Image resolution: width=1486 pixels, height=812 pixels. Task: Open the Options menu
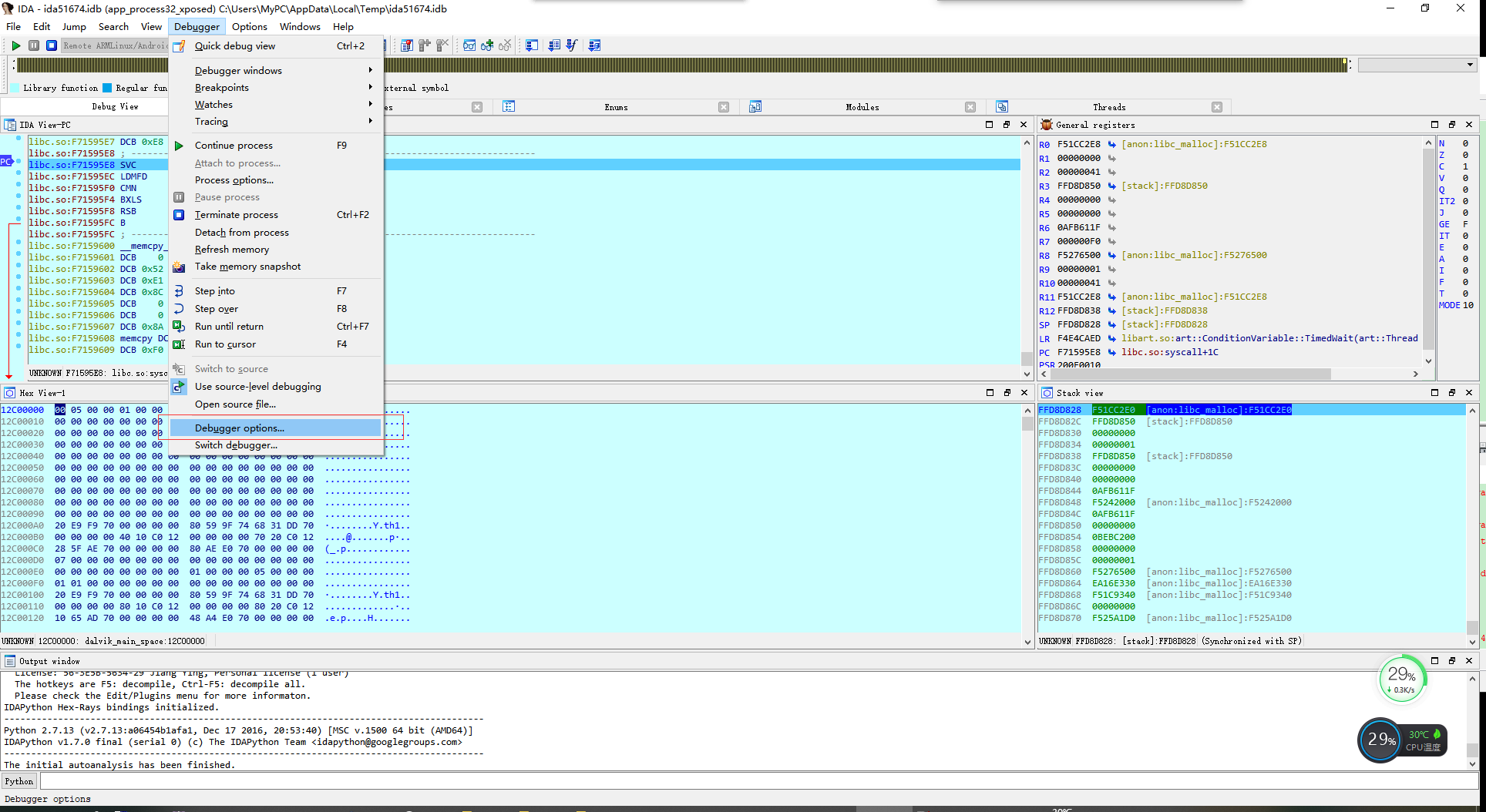click(x=250, y=26)
